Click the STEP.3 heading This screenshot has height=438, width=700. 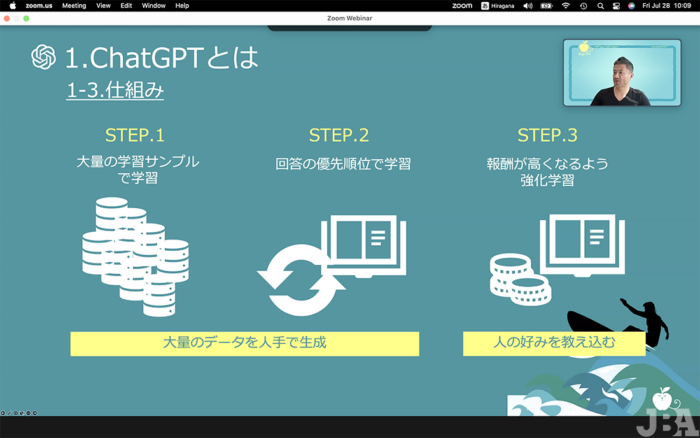[547, 135]
